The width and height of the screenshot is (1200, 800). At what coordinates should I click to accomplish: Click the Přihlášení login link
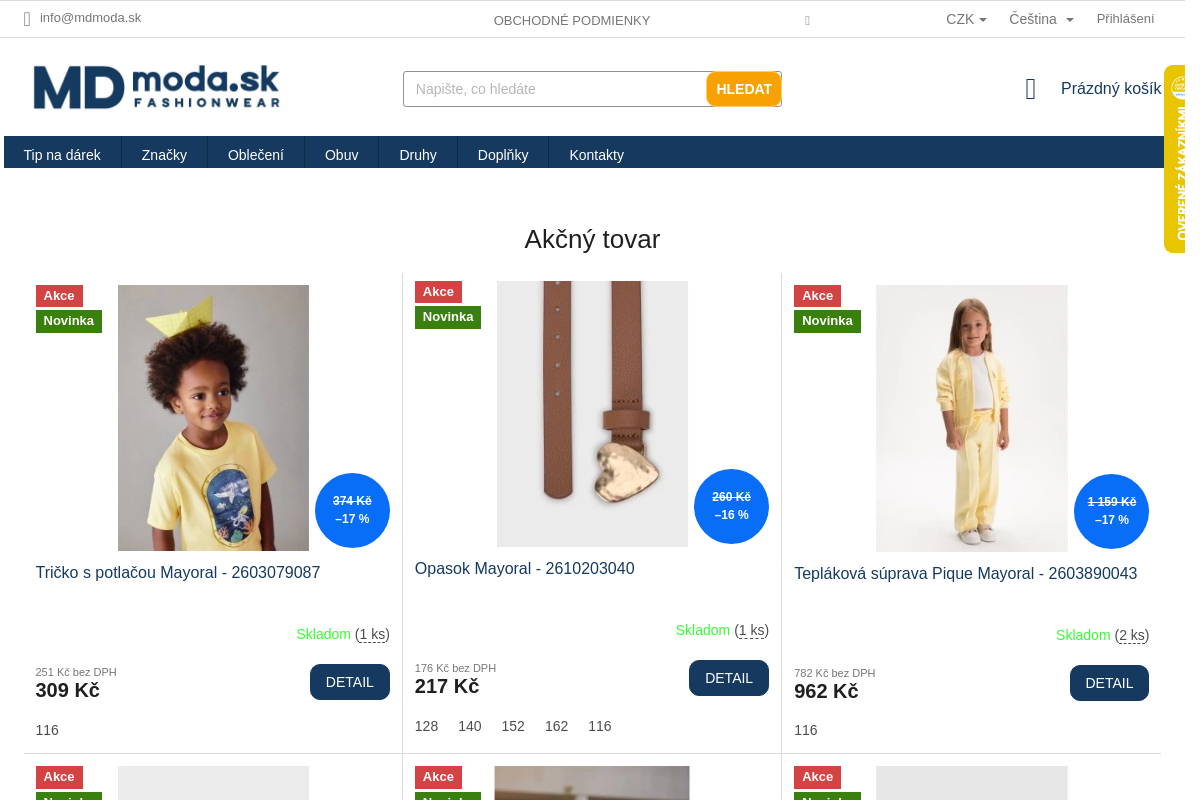[1125, 18]
